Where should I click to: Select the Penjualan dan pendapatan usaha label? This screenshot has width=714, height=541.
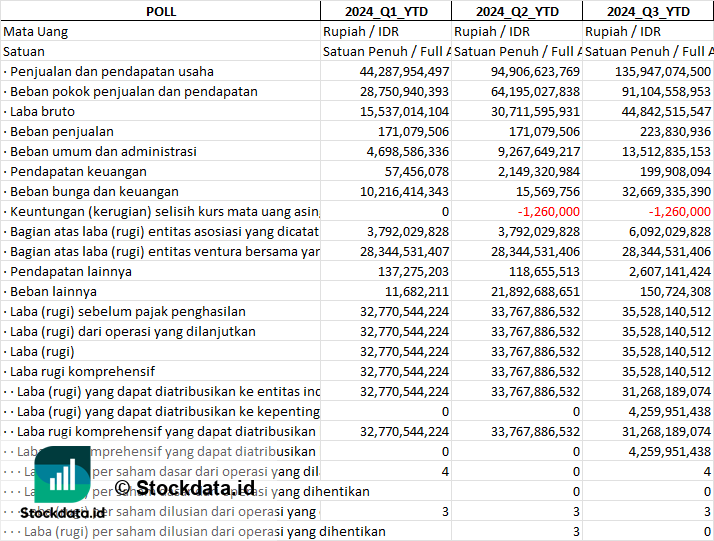click(112, 71)
